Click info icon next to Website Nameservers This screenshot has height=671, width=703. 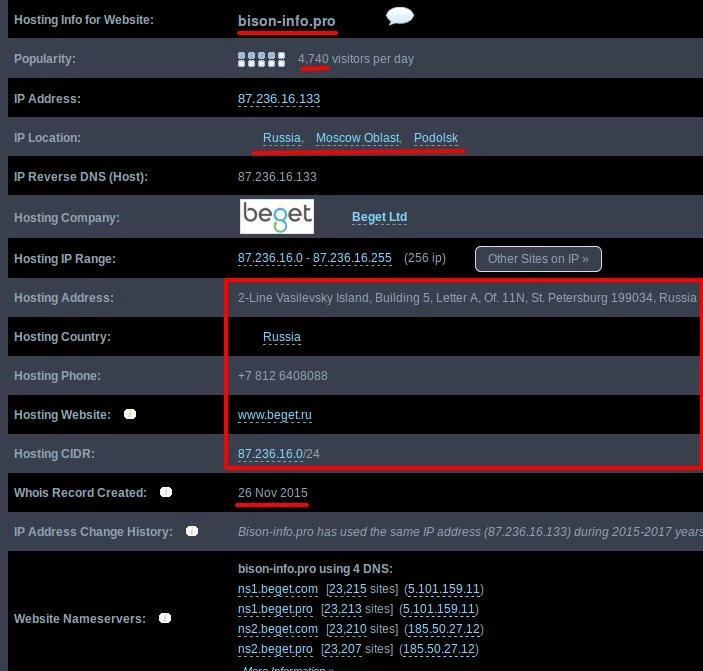coord(165,618)
